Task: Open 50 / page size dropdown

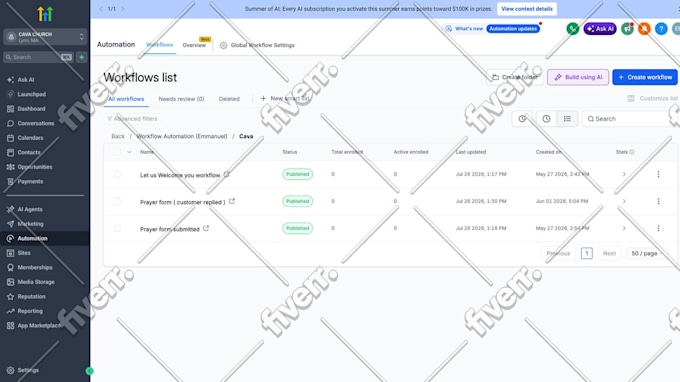Action: 648,253
